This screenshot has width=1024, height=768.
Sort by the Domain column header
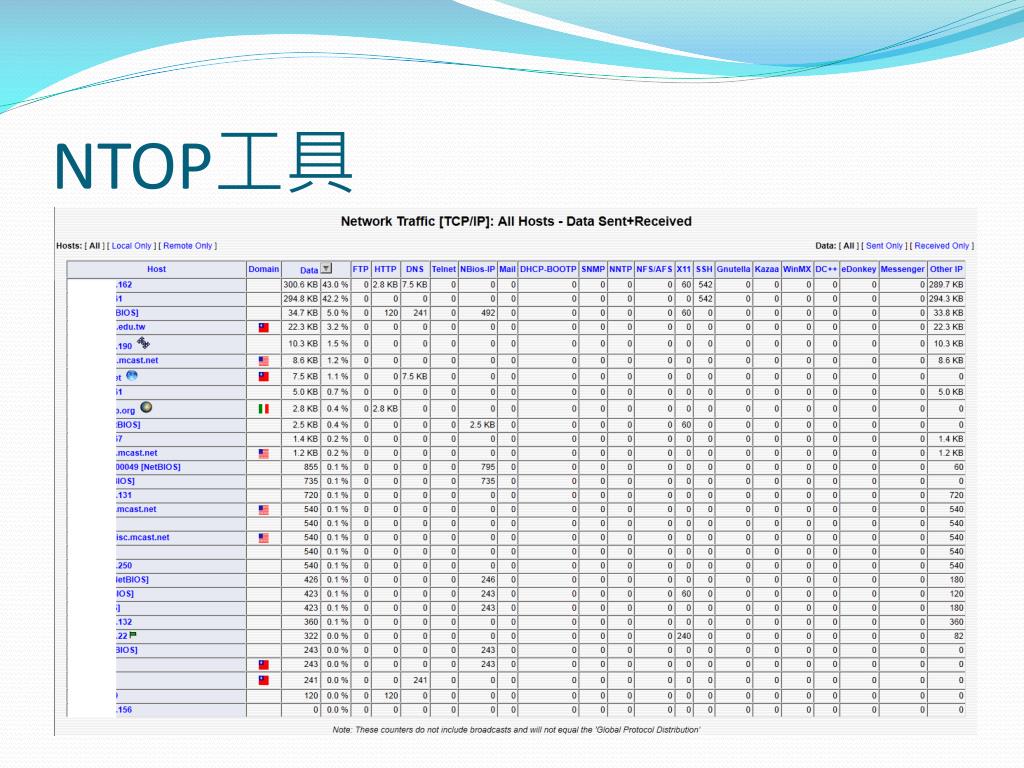coord(264,269)
